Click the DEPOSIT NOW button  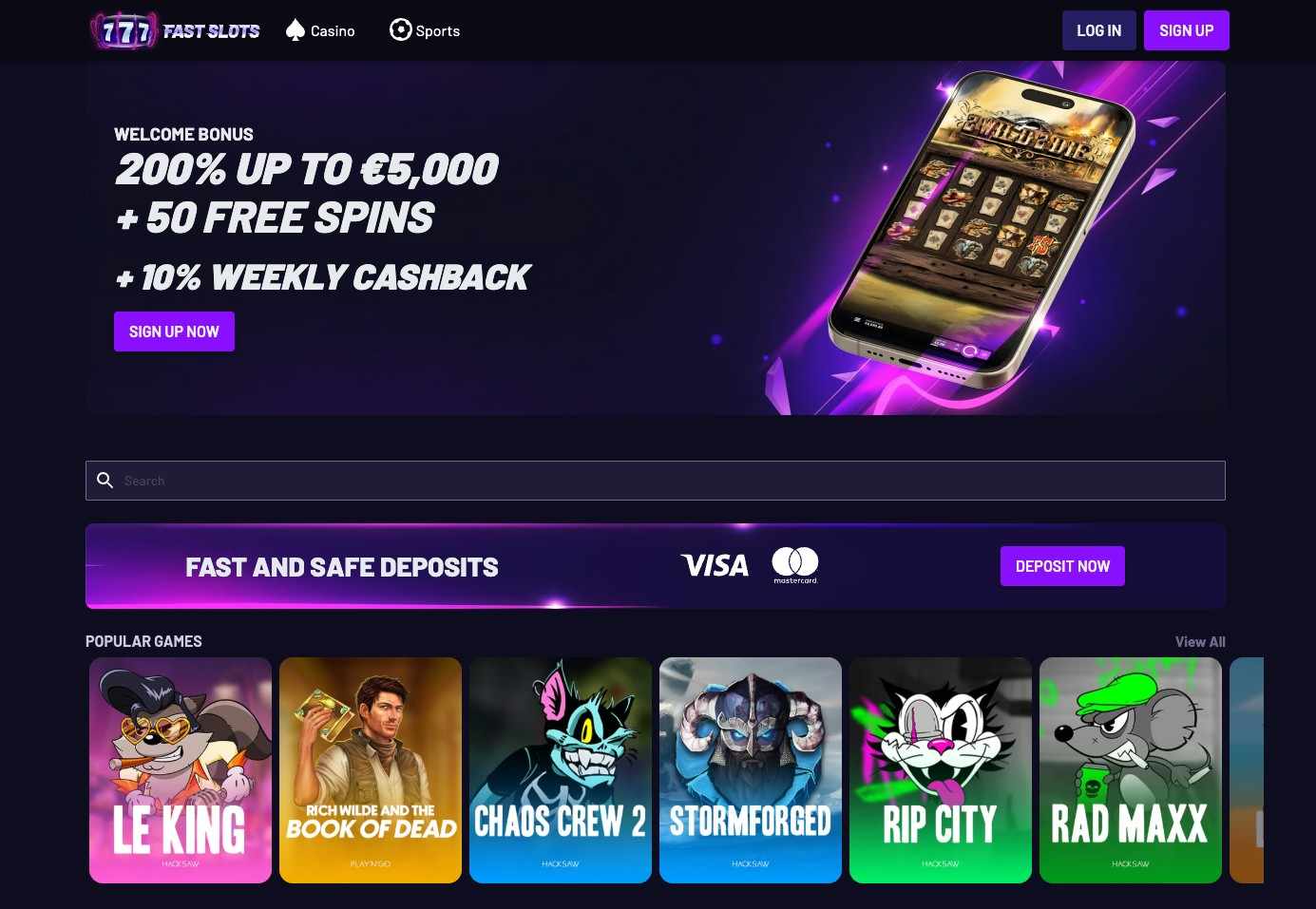coord(1062,566)
